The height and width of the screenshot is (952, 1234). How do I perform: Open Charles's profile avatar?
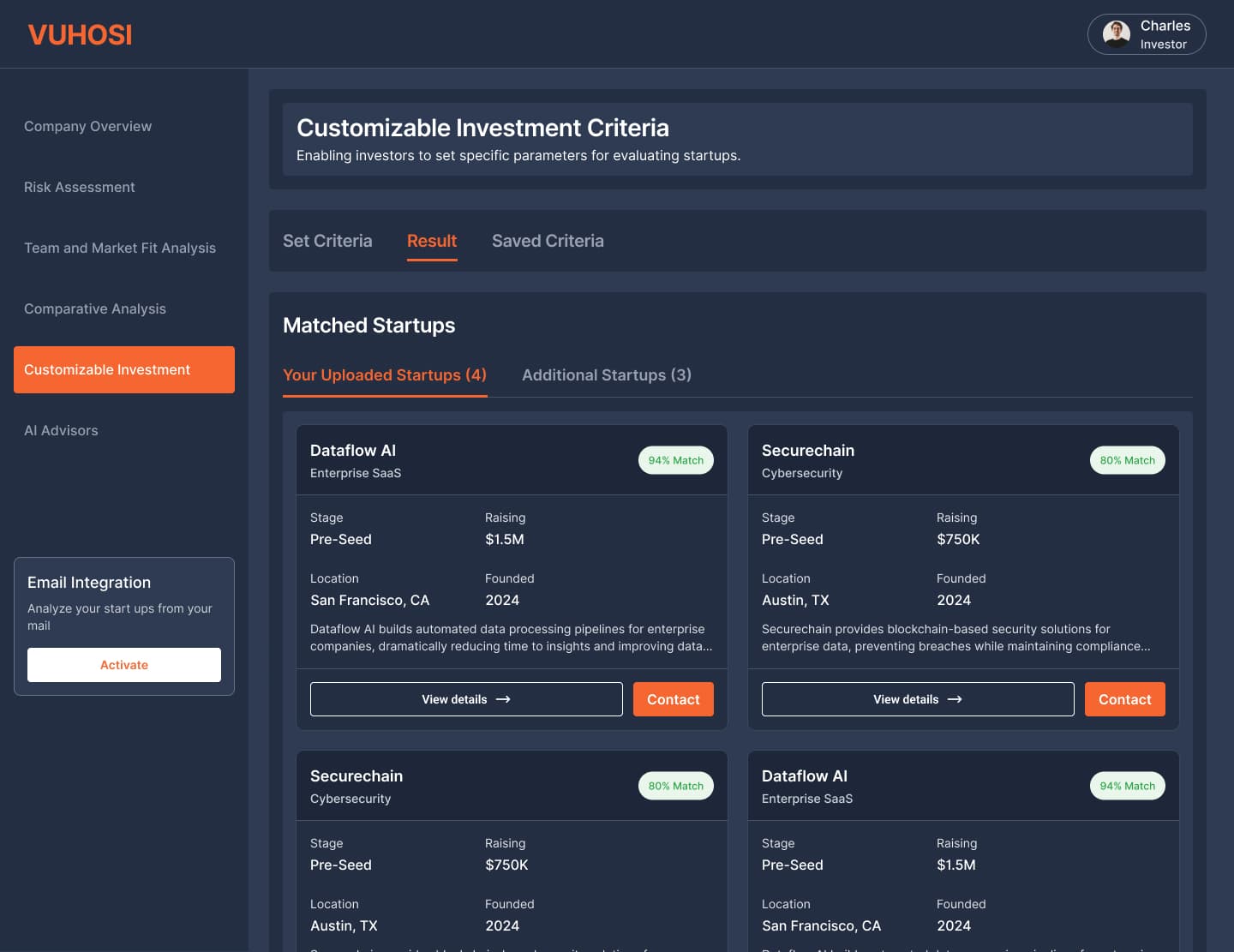(x=1116, y=34)
